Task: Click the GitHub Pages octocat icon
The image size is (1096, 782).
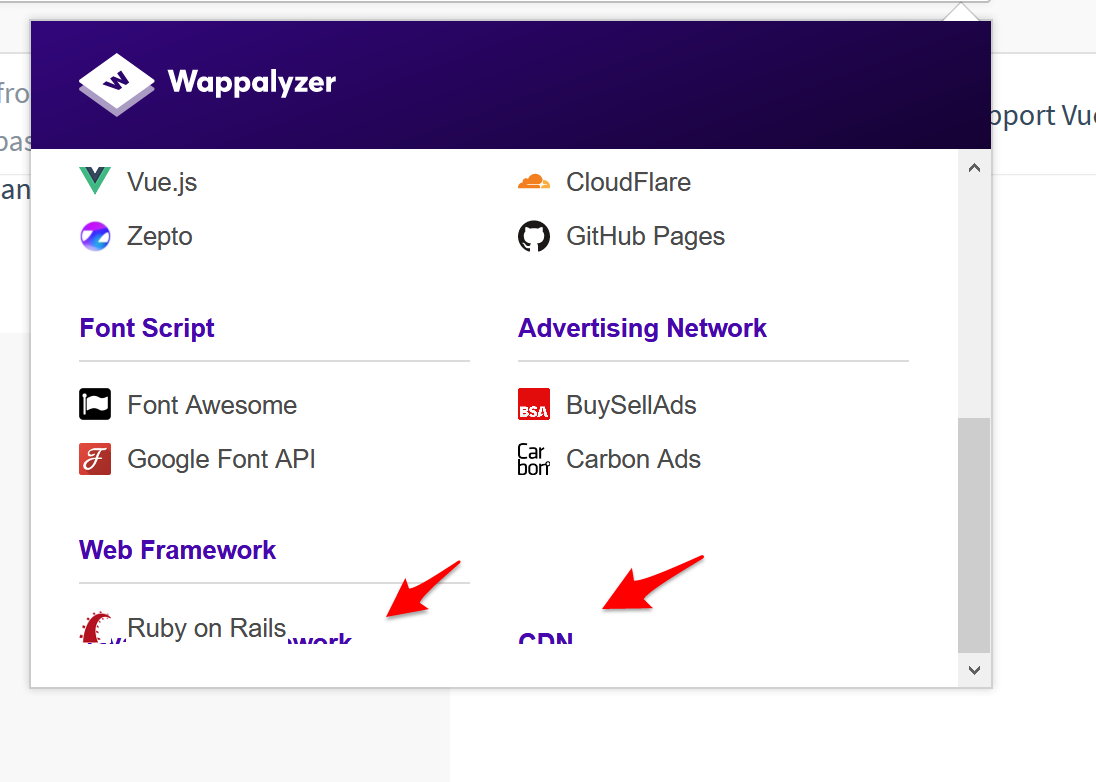Action: coord(534,236)
